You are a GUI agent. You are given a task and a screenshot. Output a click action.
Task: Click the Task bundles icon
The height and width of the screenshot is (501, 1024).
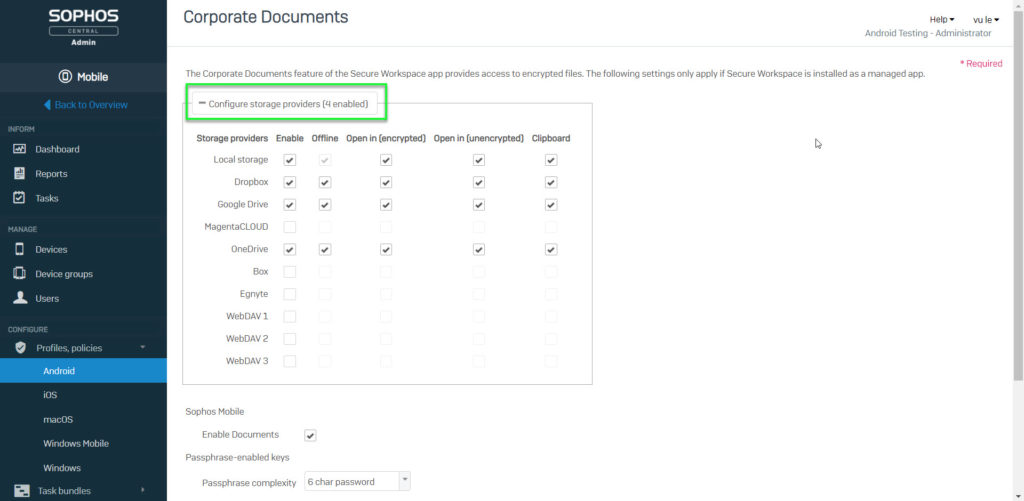(22, 491)
